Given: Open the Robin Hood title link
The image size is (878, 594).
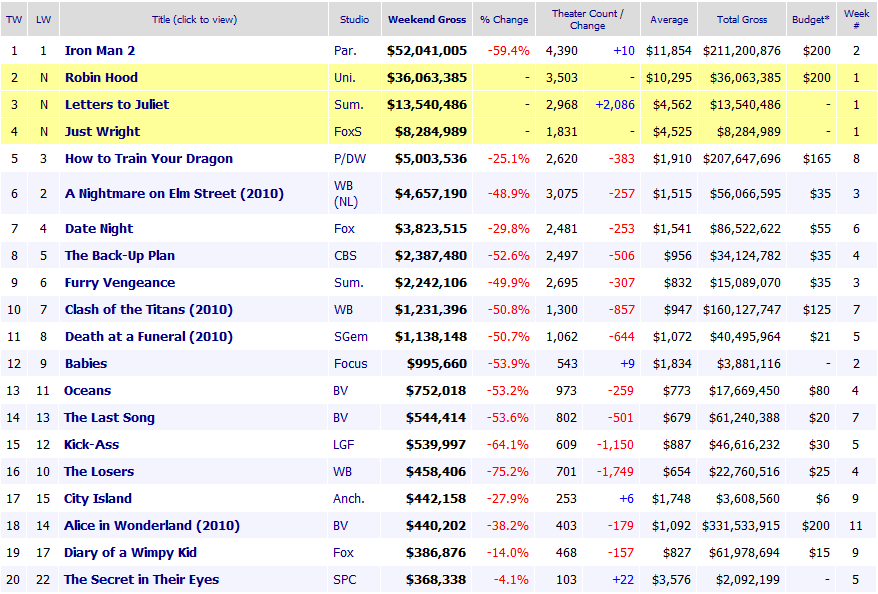Looking at the screenshot, I should click(x=101, y=77).
